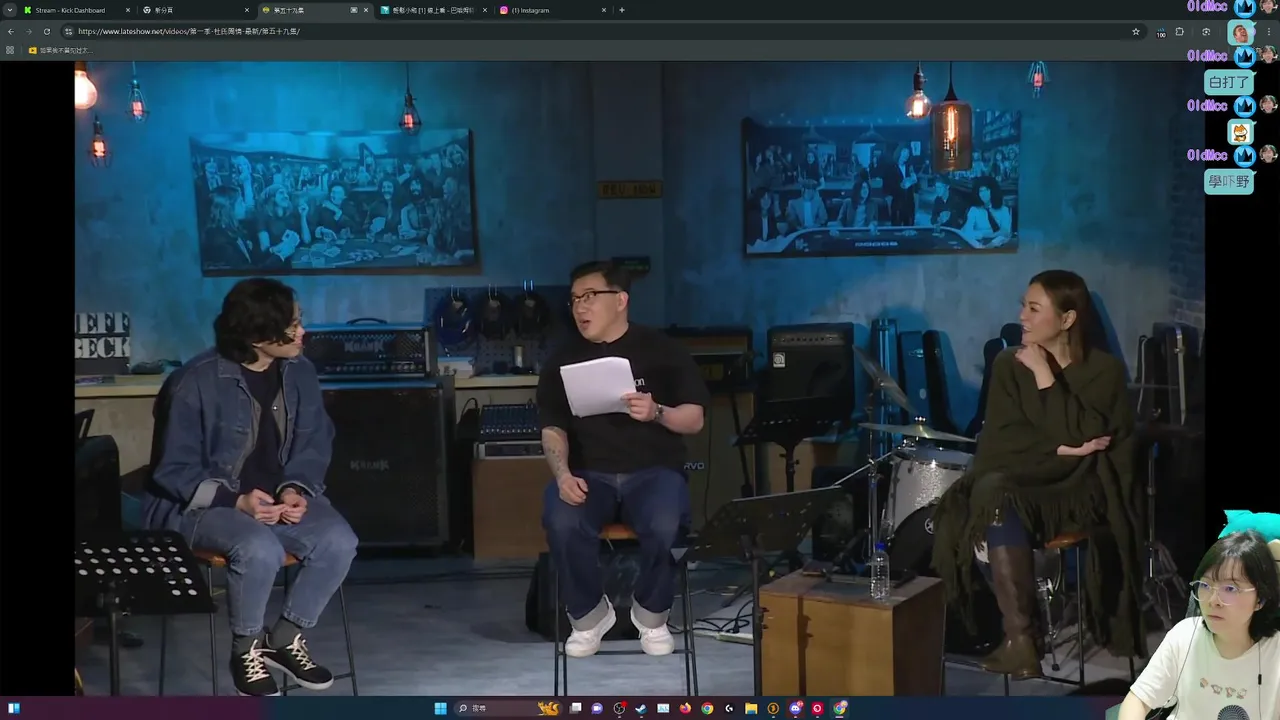Click the screenshot capture toolbar icon
1280x720 pixels.
tap(1206, 31)
